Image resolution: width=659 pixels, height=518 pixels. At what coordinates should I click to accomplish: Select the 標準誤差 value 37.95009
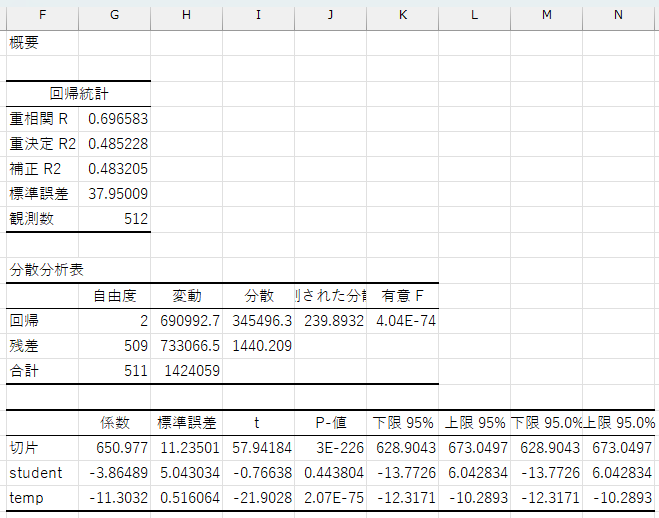(117, 194)
